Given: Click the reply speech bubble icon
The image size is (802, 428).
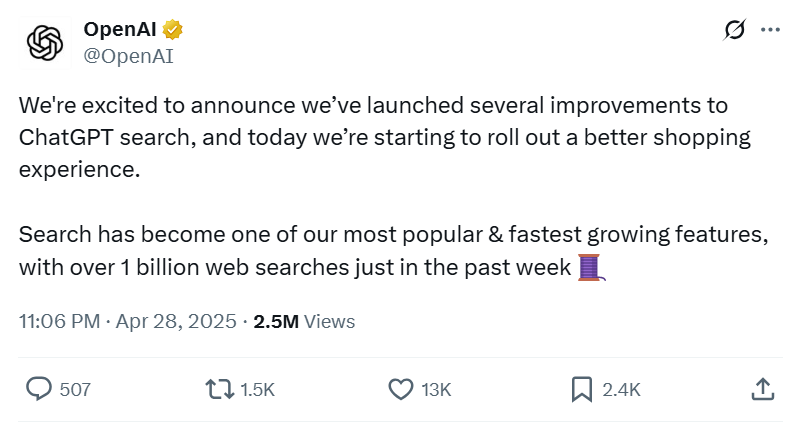Looking at the screenshot, I should point(39,389).
